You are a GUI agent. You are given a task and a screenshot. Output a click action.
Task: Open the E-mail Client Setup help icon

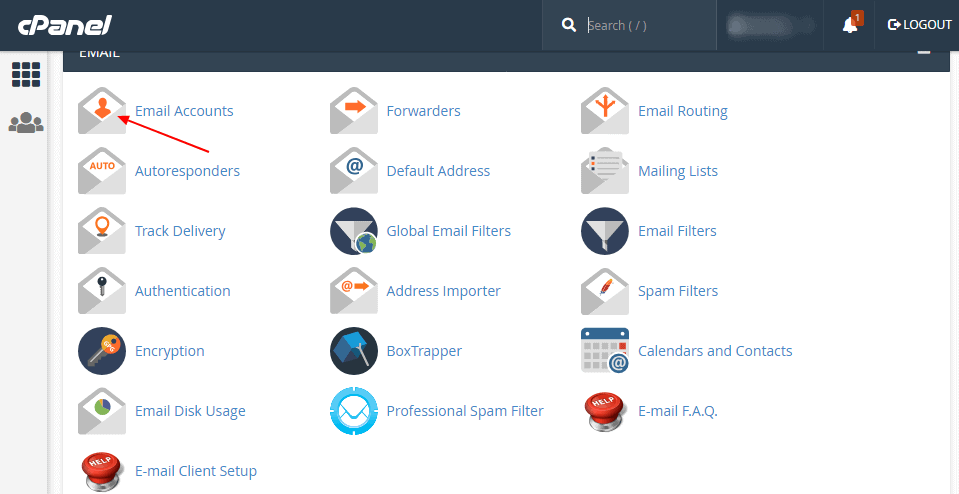point(102,471)
